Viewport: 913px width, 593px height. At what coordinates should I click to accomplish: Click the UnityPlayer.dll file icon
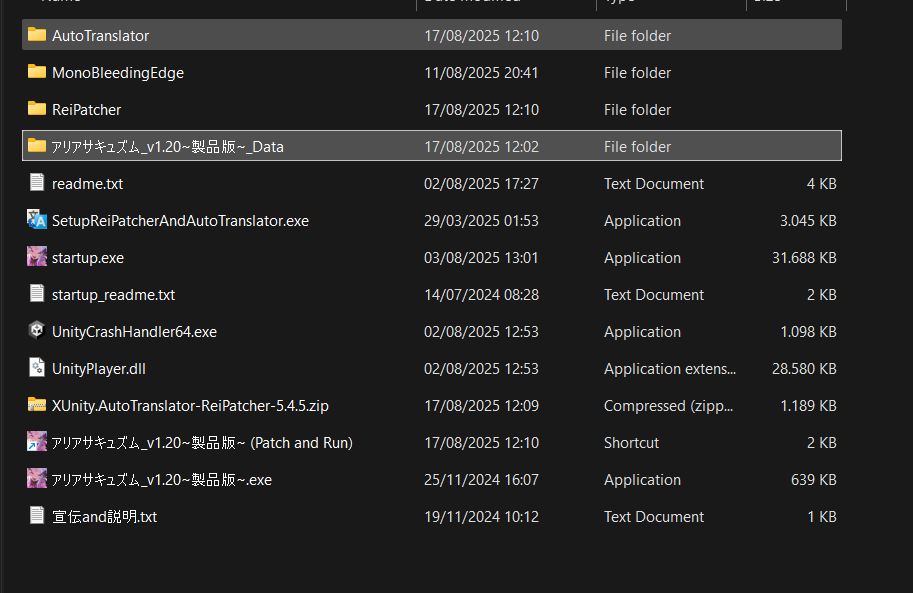37,368
